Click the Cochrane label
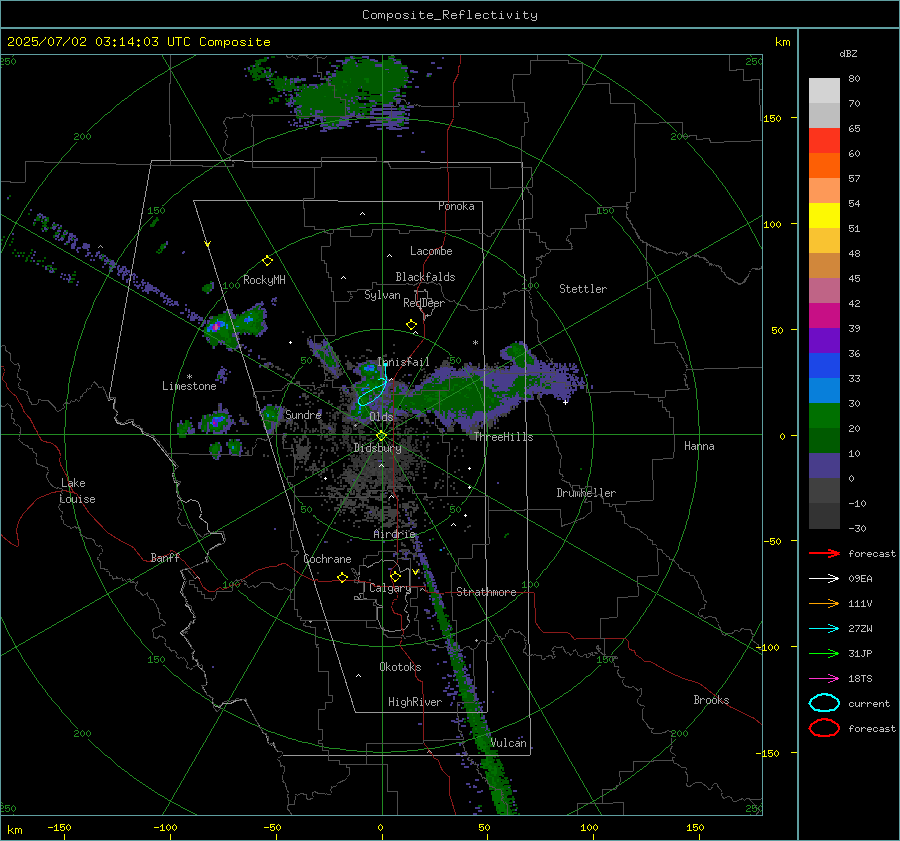Viewport: 900px width, 841px height. (x=327, y=559)
